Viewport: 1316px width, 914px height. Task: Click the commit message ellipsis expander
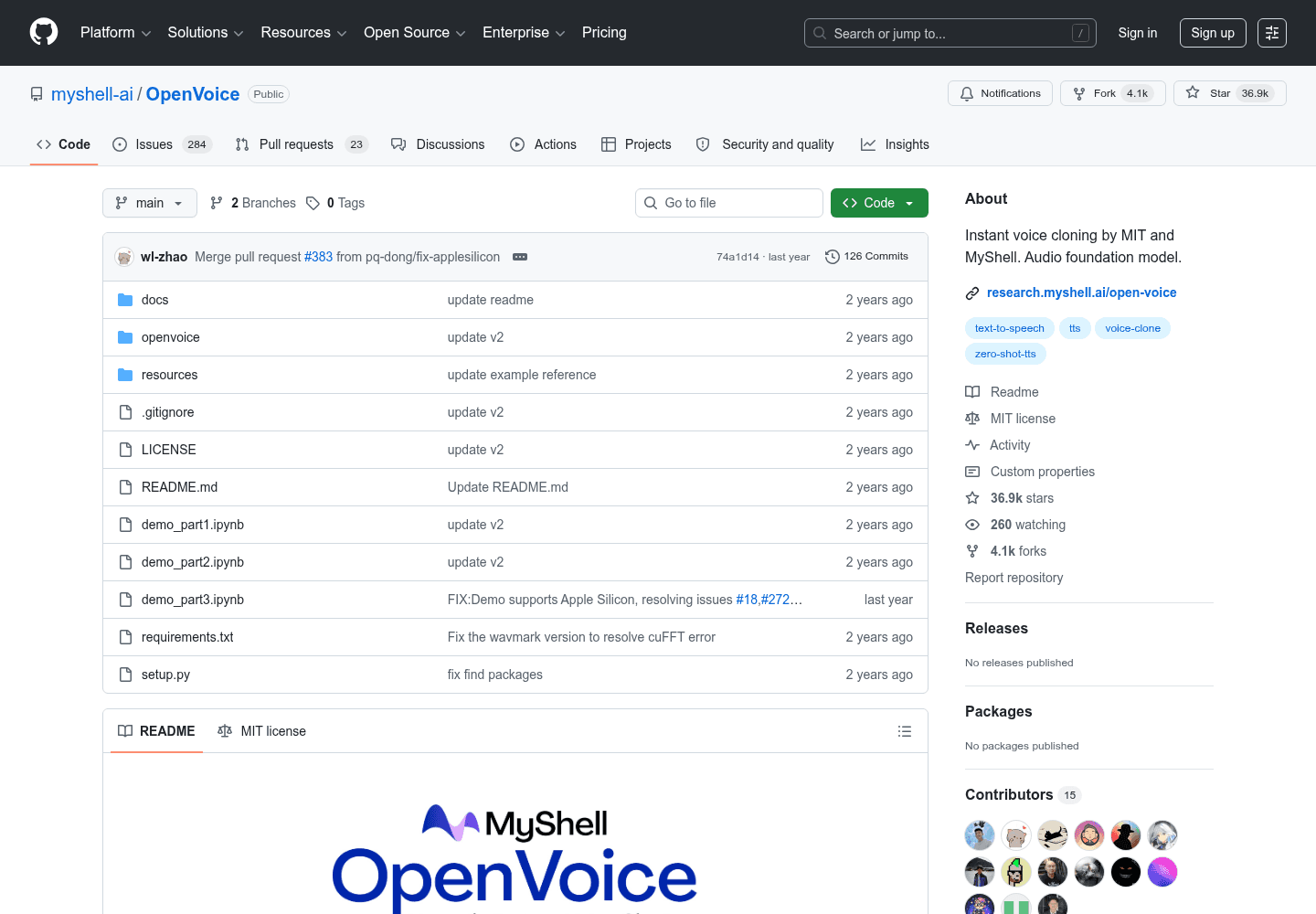[520, 257]
